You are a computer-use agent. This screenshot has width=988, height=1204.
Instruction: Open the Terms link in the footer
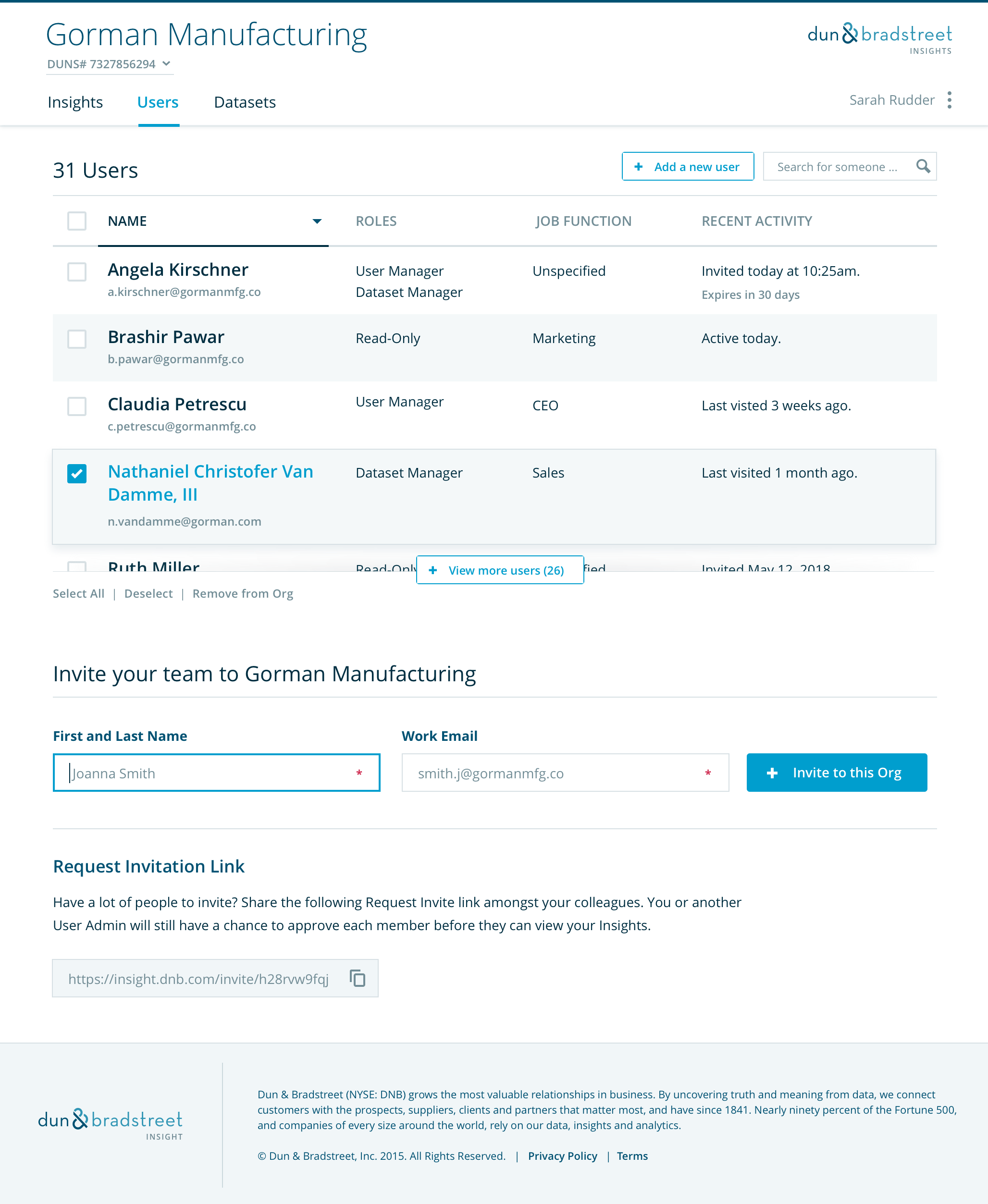(x=632, y=1155)
